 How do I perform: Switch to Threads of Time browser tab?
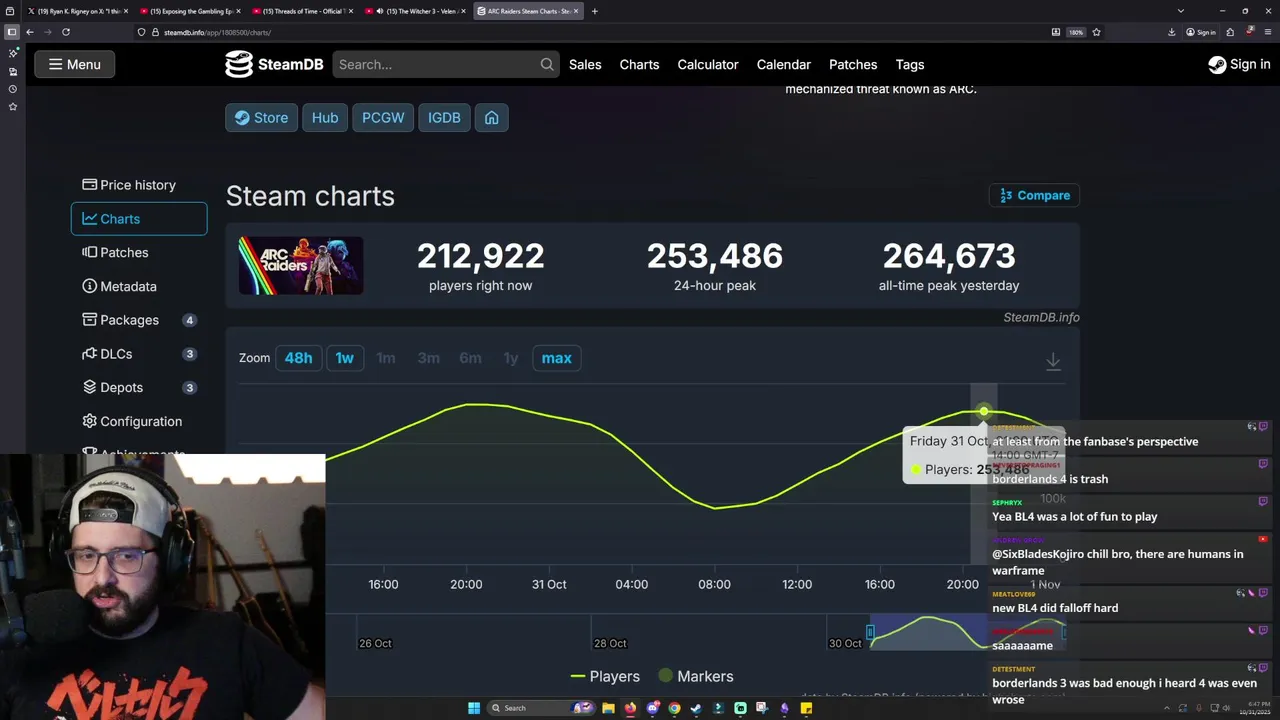tap(302, 11)
